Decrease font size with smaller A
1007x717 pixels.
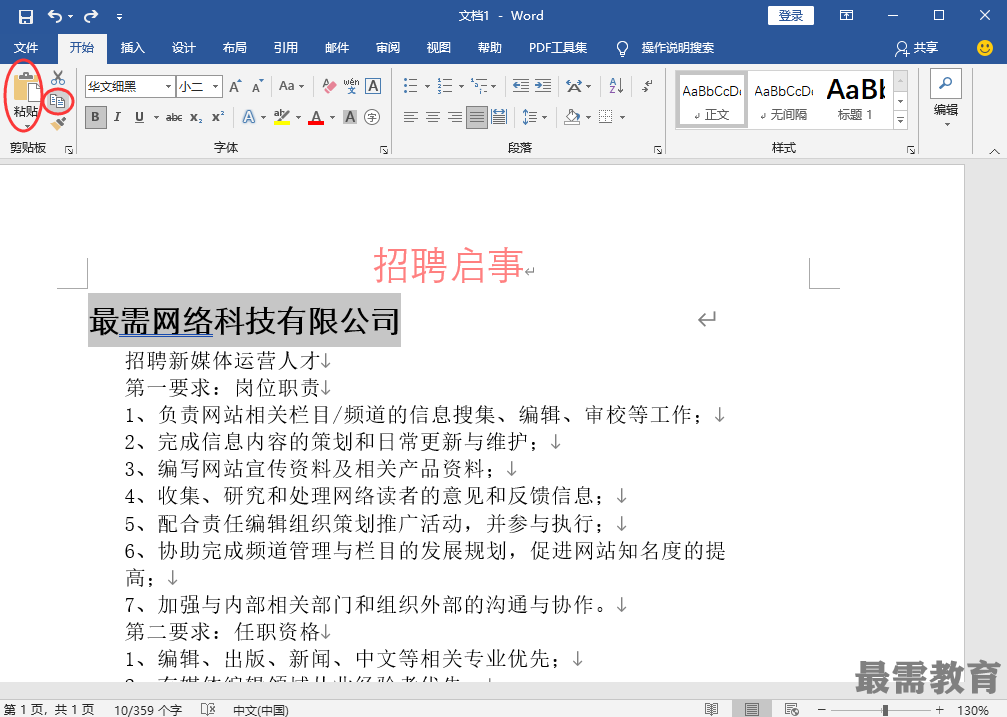[x=257, y=86]
